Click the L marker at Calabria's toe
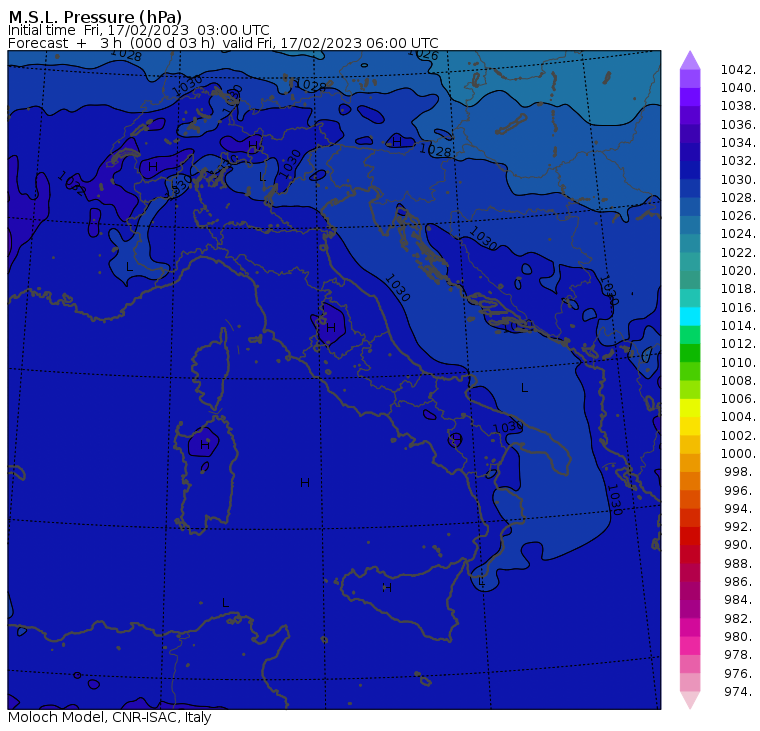The image size is (760, 731). coord(481,581)
